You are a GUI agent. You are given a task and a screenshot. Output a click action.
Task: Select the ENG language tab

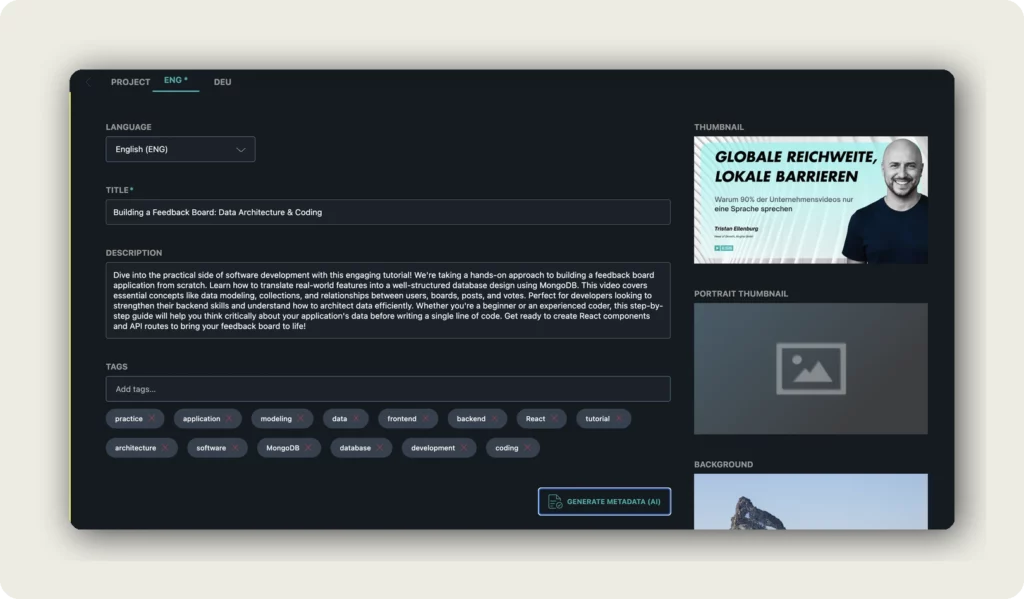(x=176, y=80)
